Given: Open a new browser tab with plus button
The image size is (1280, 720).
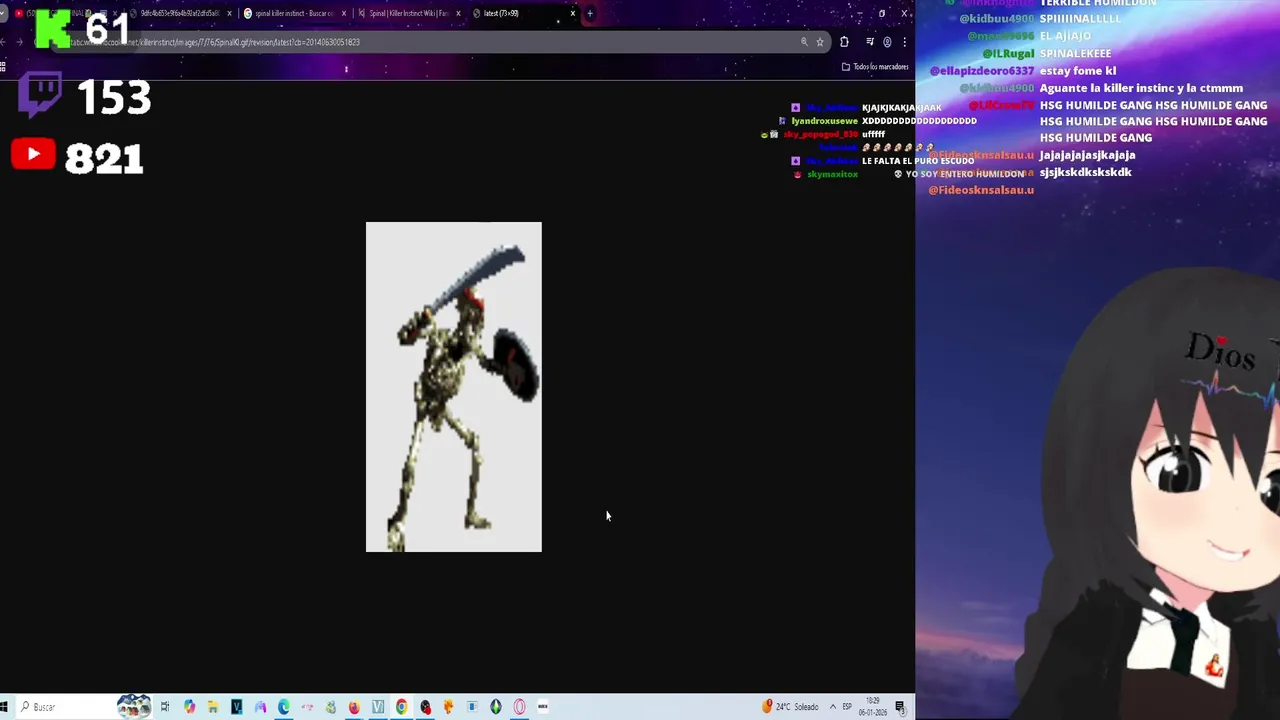Looking at the screenshot, I should [x=590, y=13].
